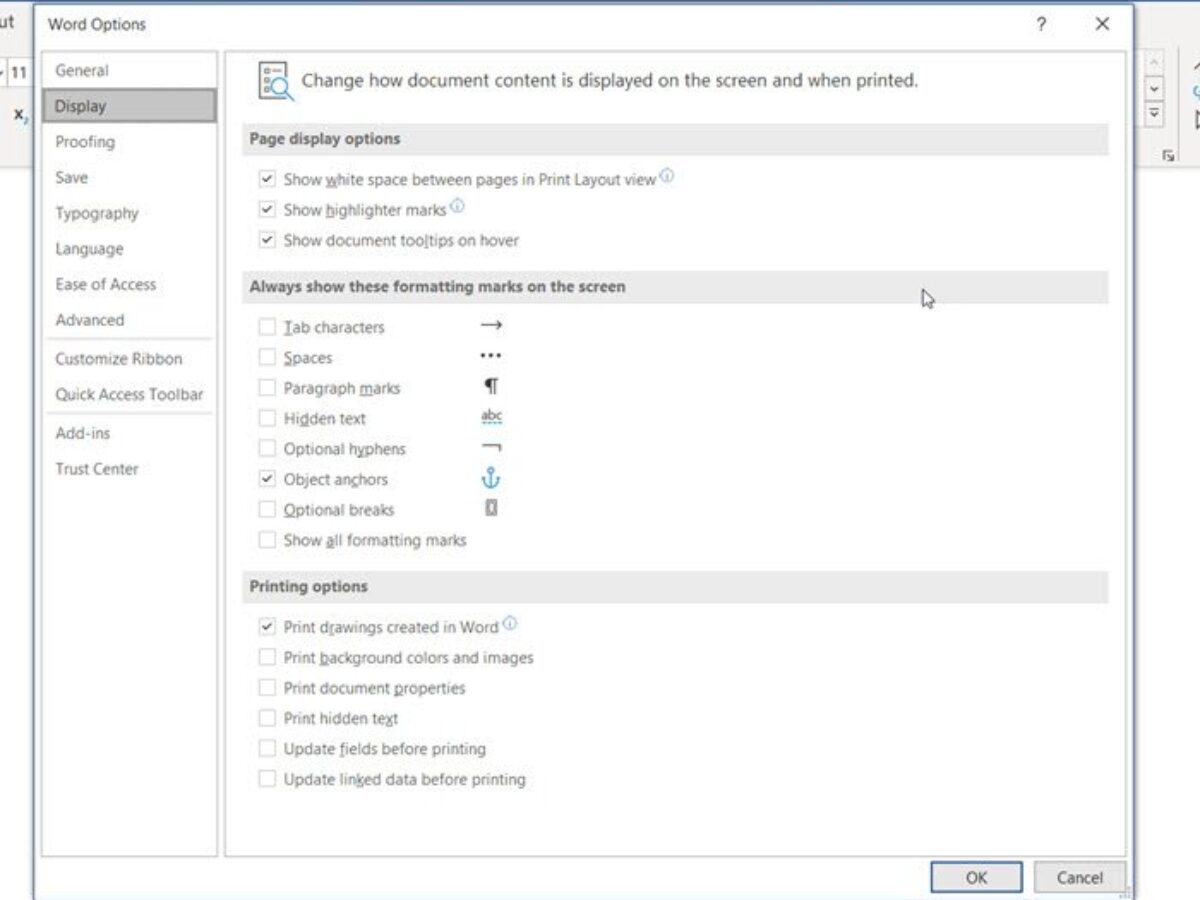Click info icon beside Print drawings option

(x=510, y=624)
